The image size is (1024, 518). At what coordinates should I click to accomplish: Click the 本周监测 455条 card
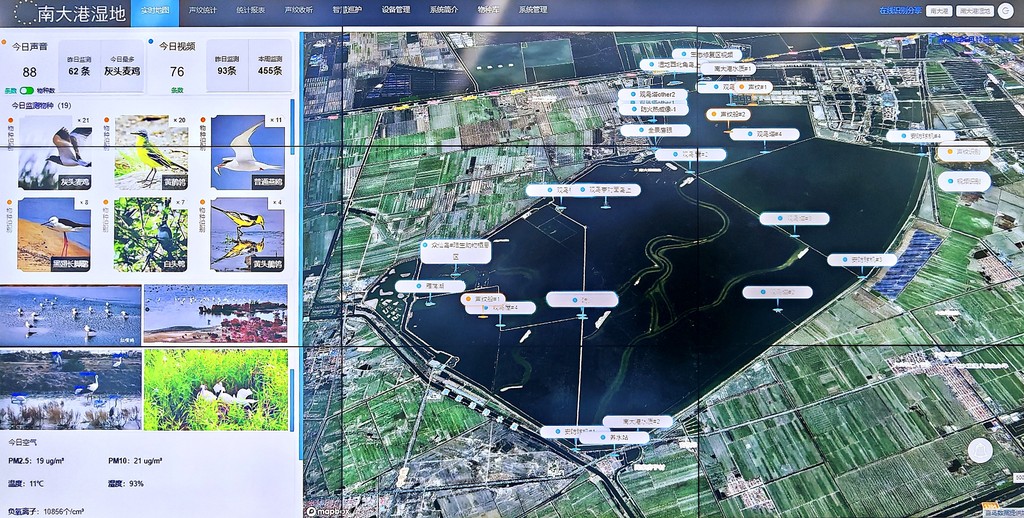pyautogui.click(x=270, y=65)
